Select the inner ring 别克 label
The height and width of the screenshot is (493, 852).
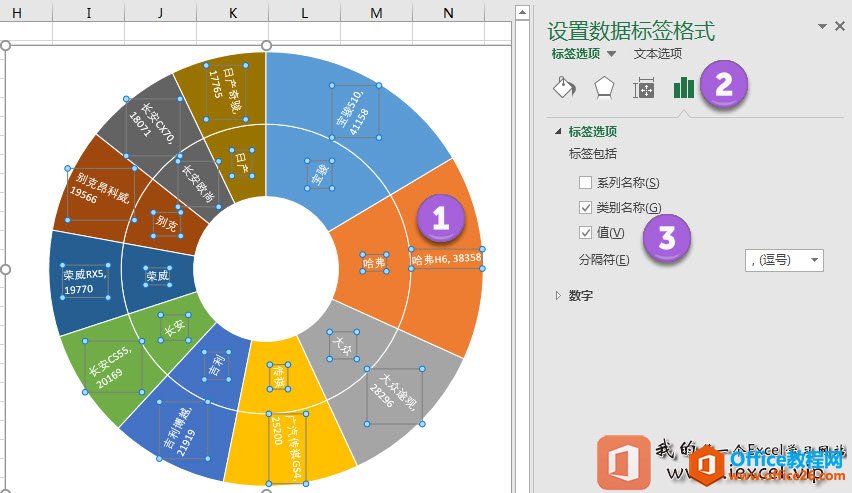(167, 223)
